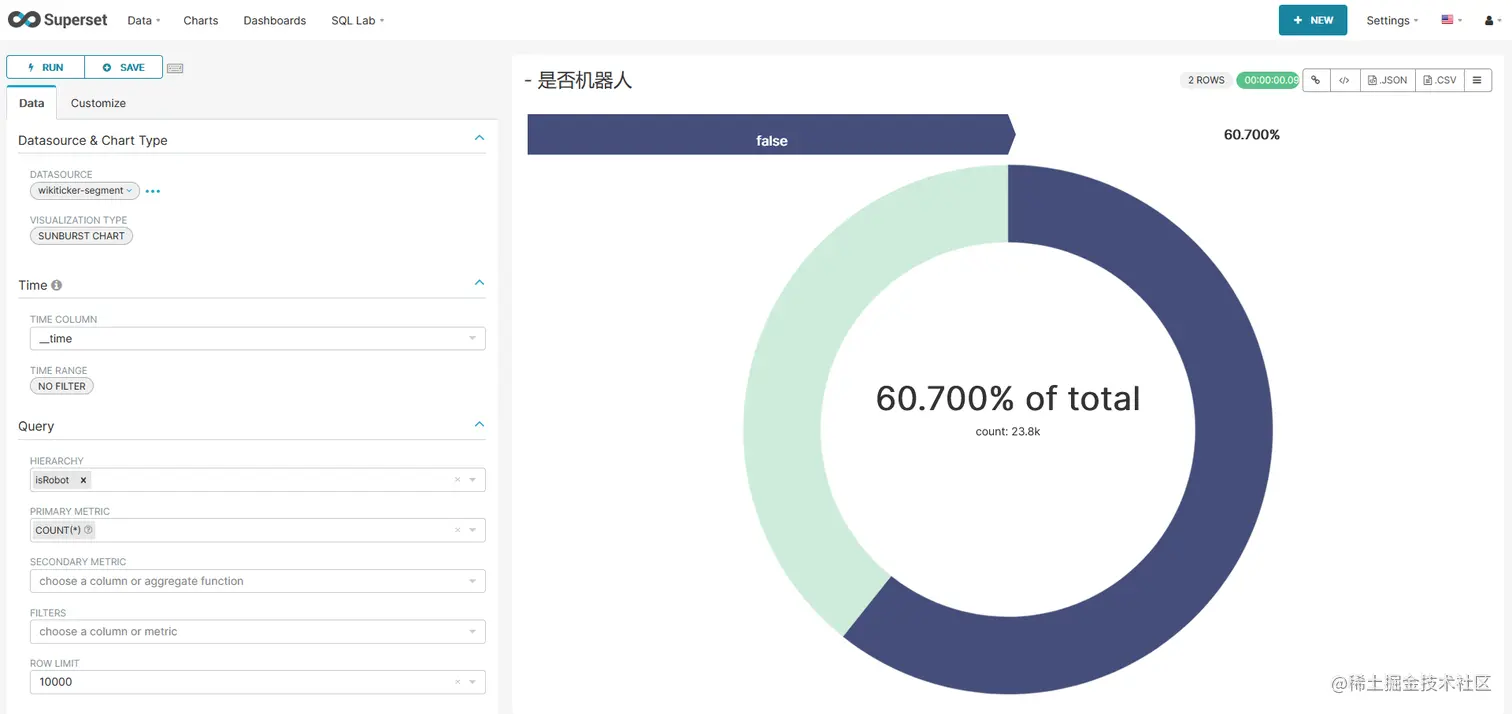Open the Settings menu
The image size is (1512, 714).
1392,20
